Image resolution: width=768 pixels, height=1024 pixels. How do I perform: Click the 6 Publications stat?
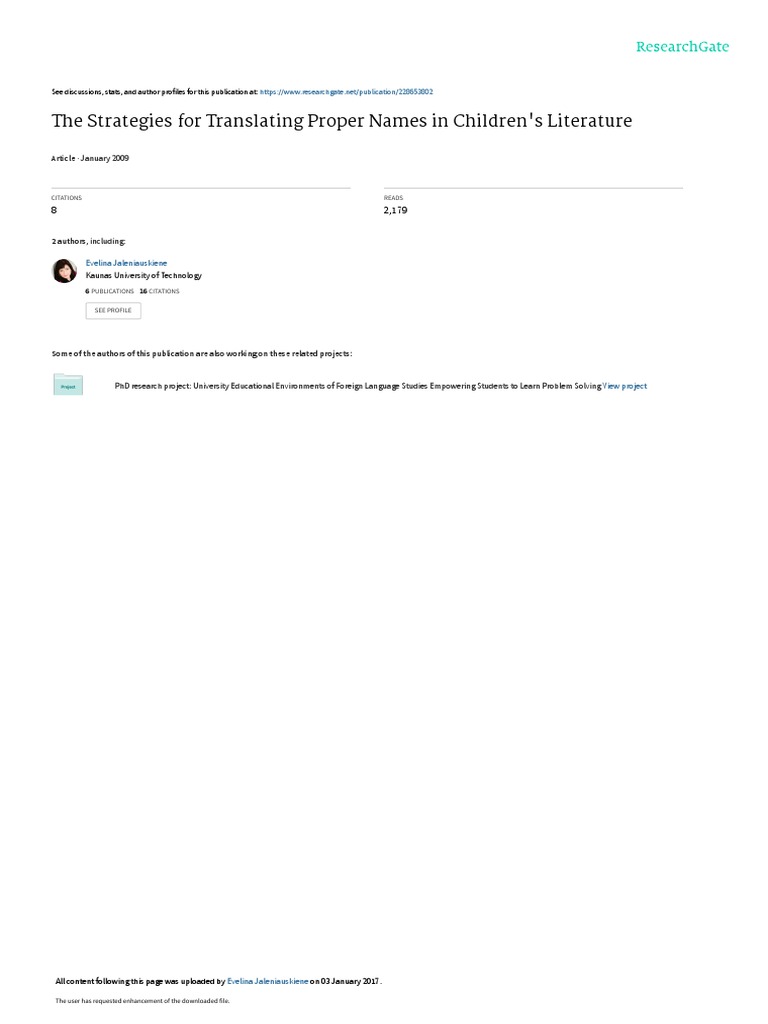pyautogui.click(x=109, y=291)
